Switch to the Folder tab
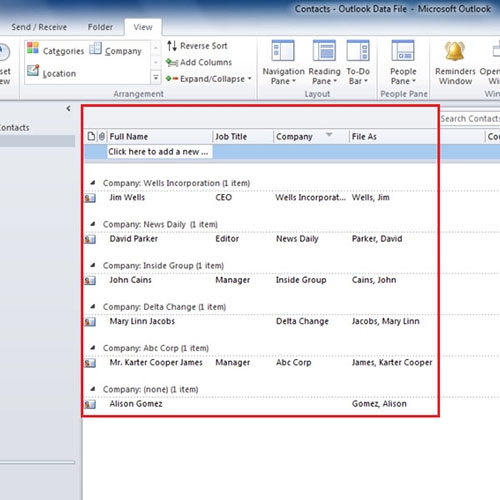The height and width of the screenshot is (500, 500). [x=100, y=27]
